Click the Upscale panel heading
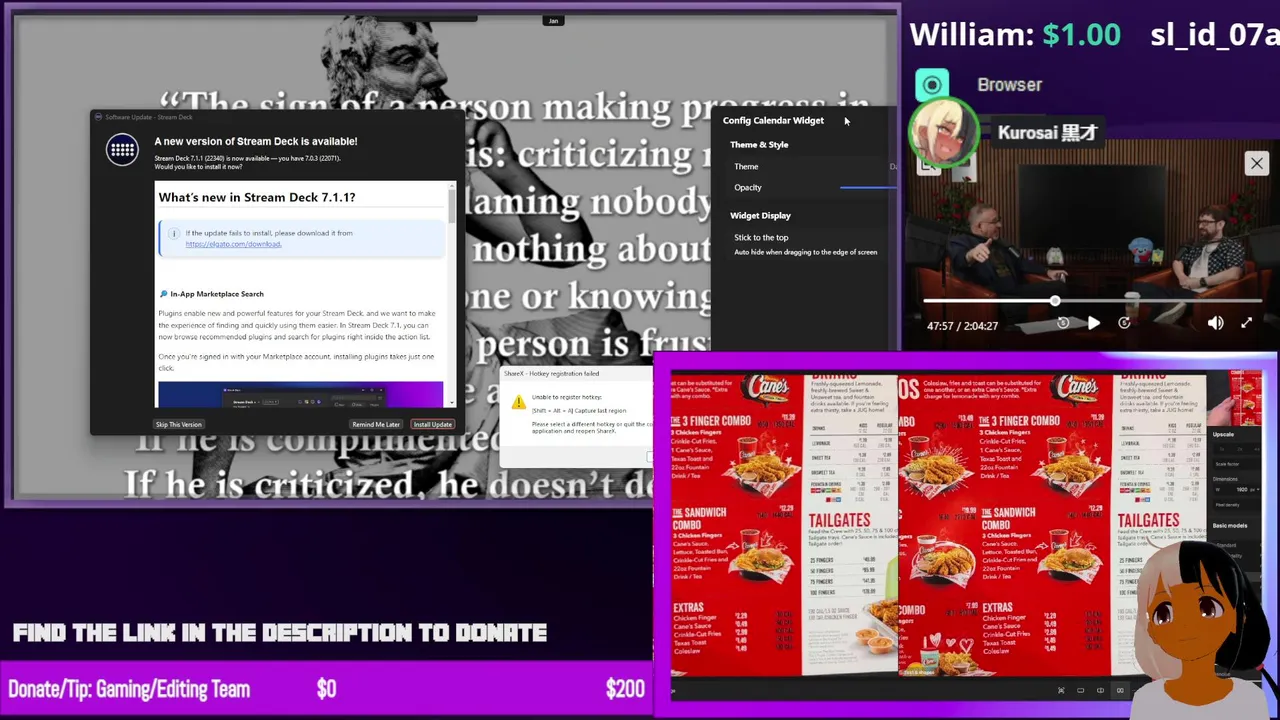This screenshot has width=1280, height=720. [x=1223, y=434]
